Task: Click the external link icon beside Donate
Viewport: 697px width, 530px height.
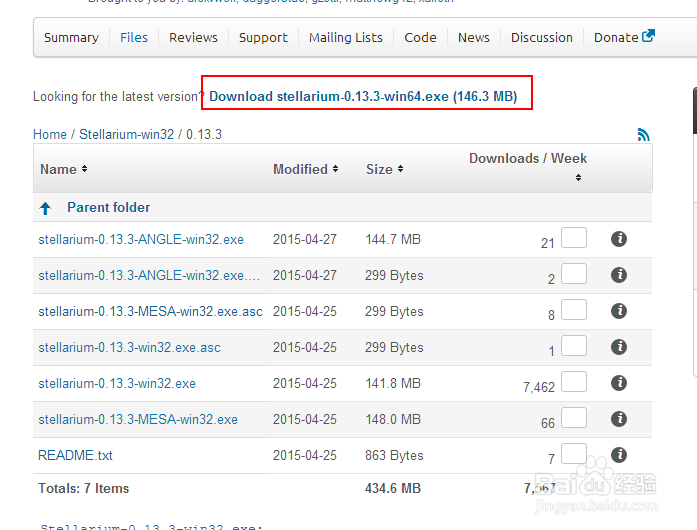Action: pos(649,36)
